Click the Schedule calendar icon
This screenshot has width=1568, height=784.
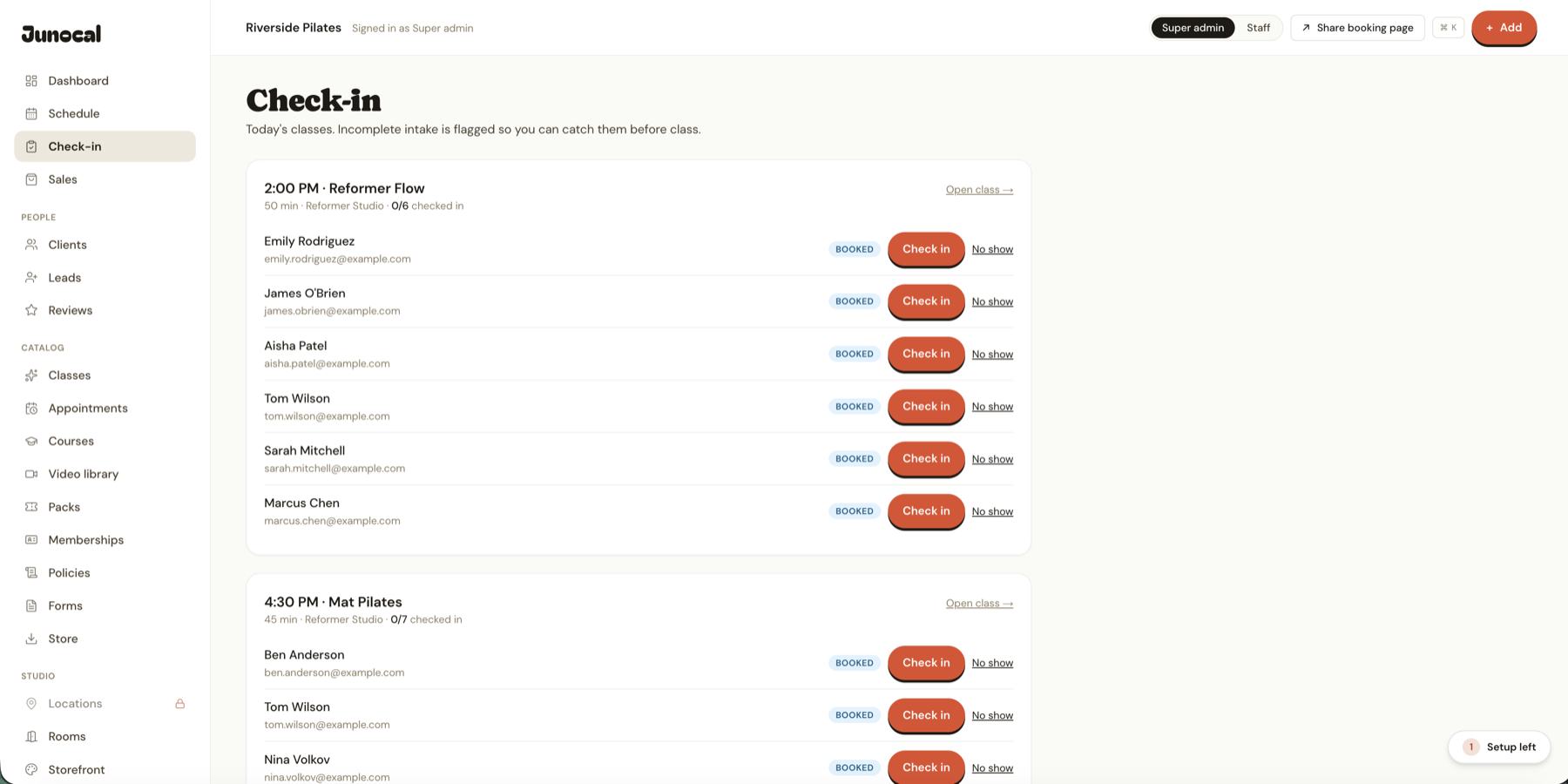pos(31,113)
